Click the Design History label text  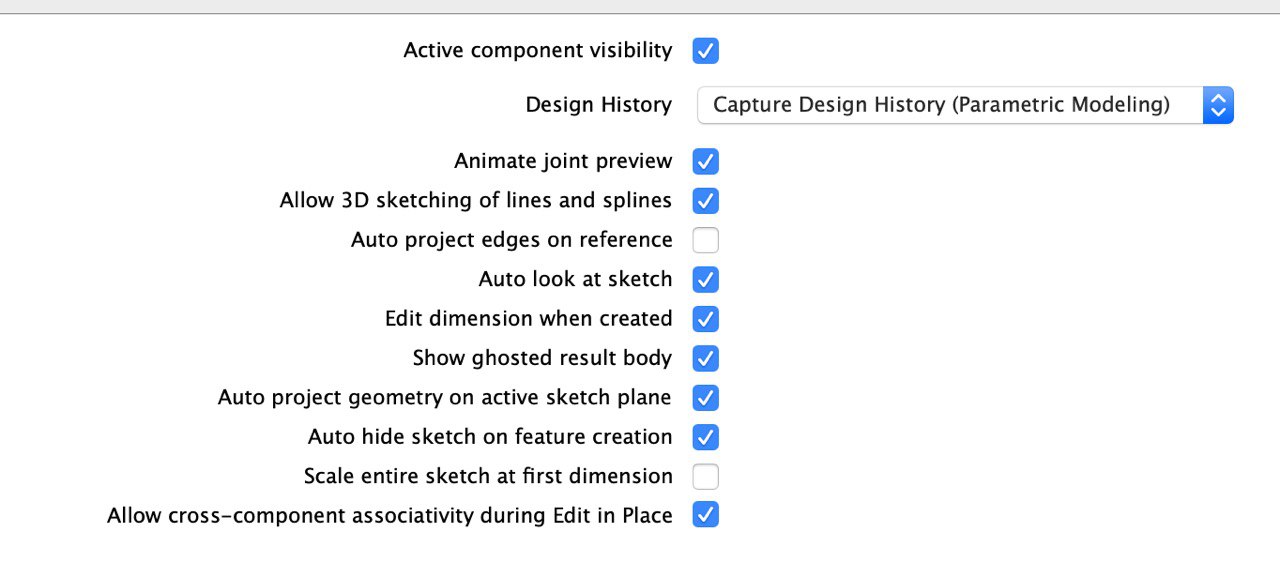[599, 105]
